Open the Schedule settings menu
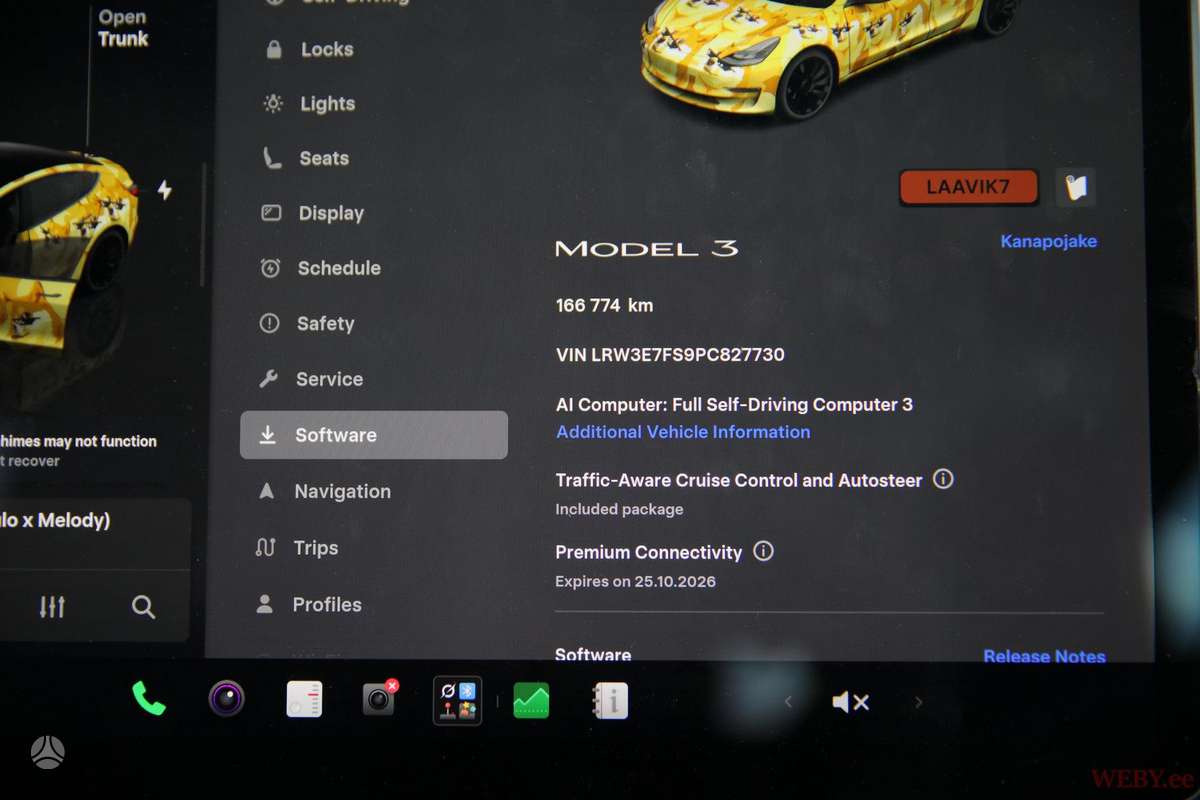 pyautogui.click(x=339, y=268)
